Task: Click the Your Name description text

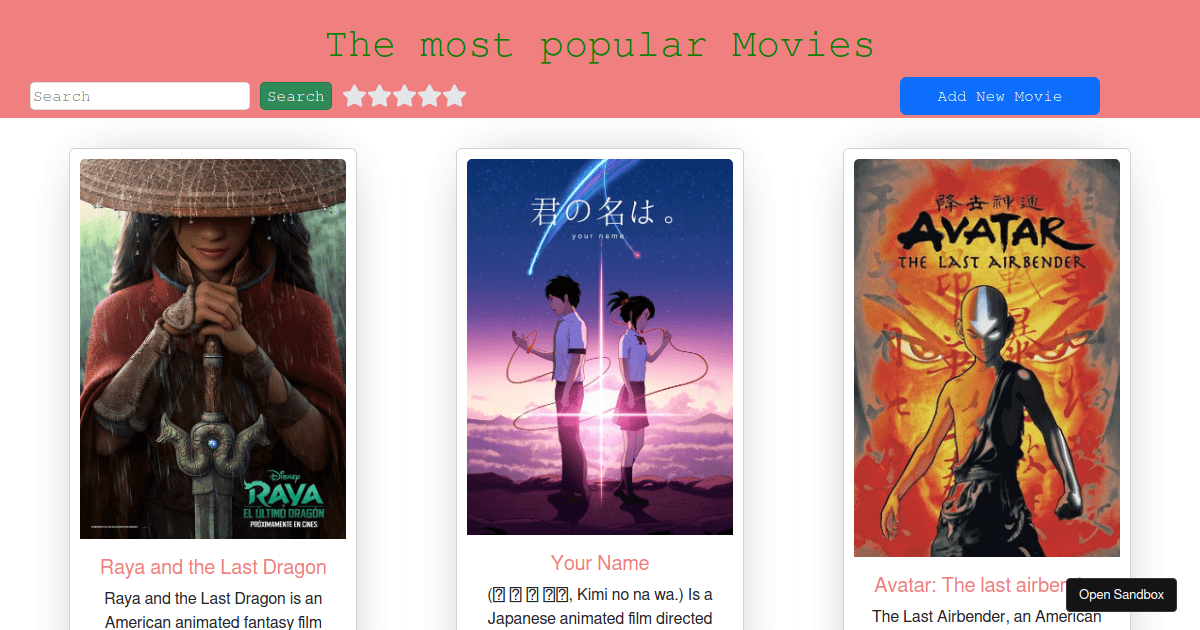Action: coord(600,606)
